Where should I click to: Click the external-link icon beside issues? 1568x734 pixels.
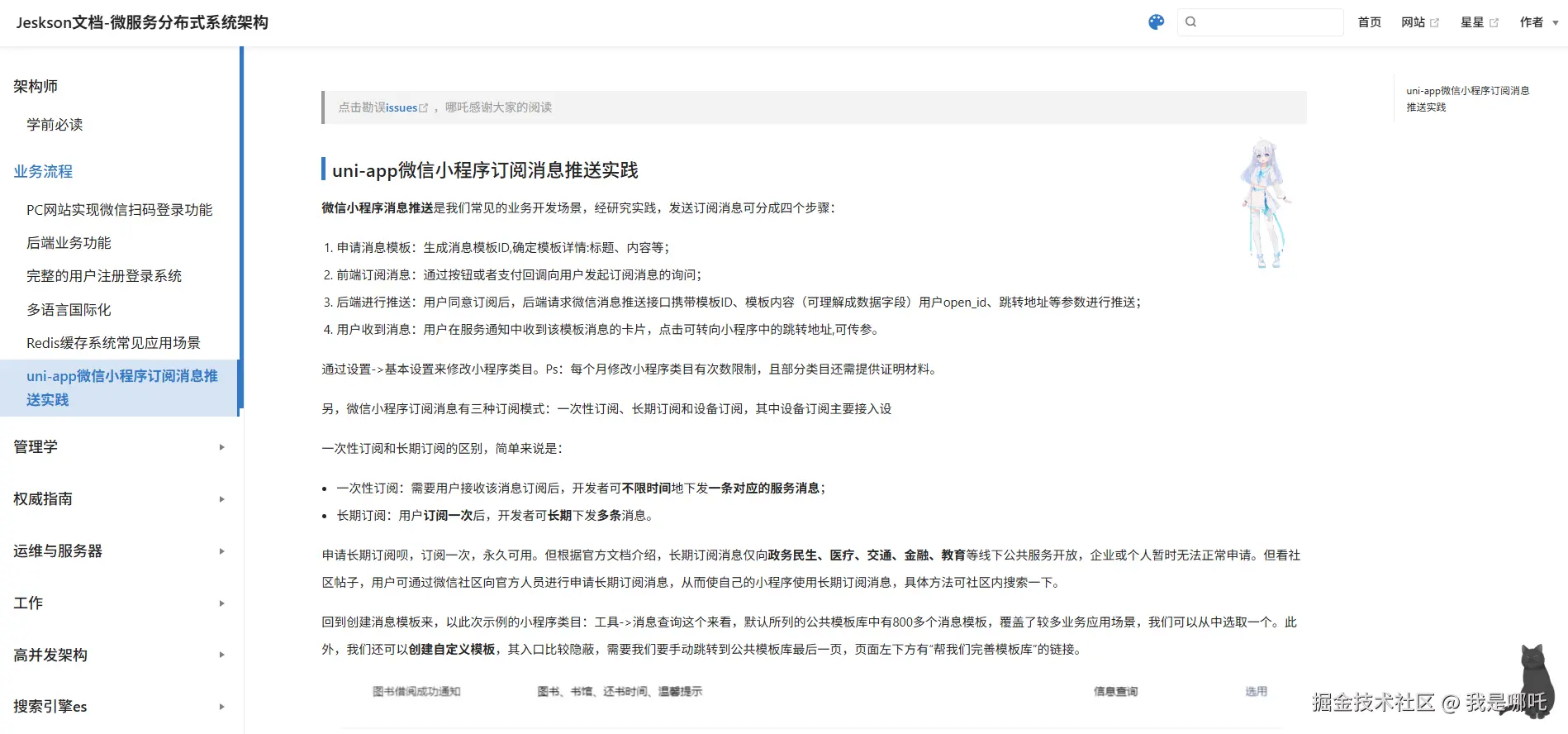424,108
